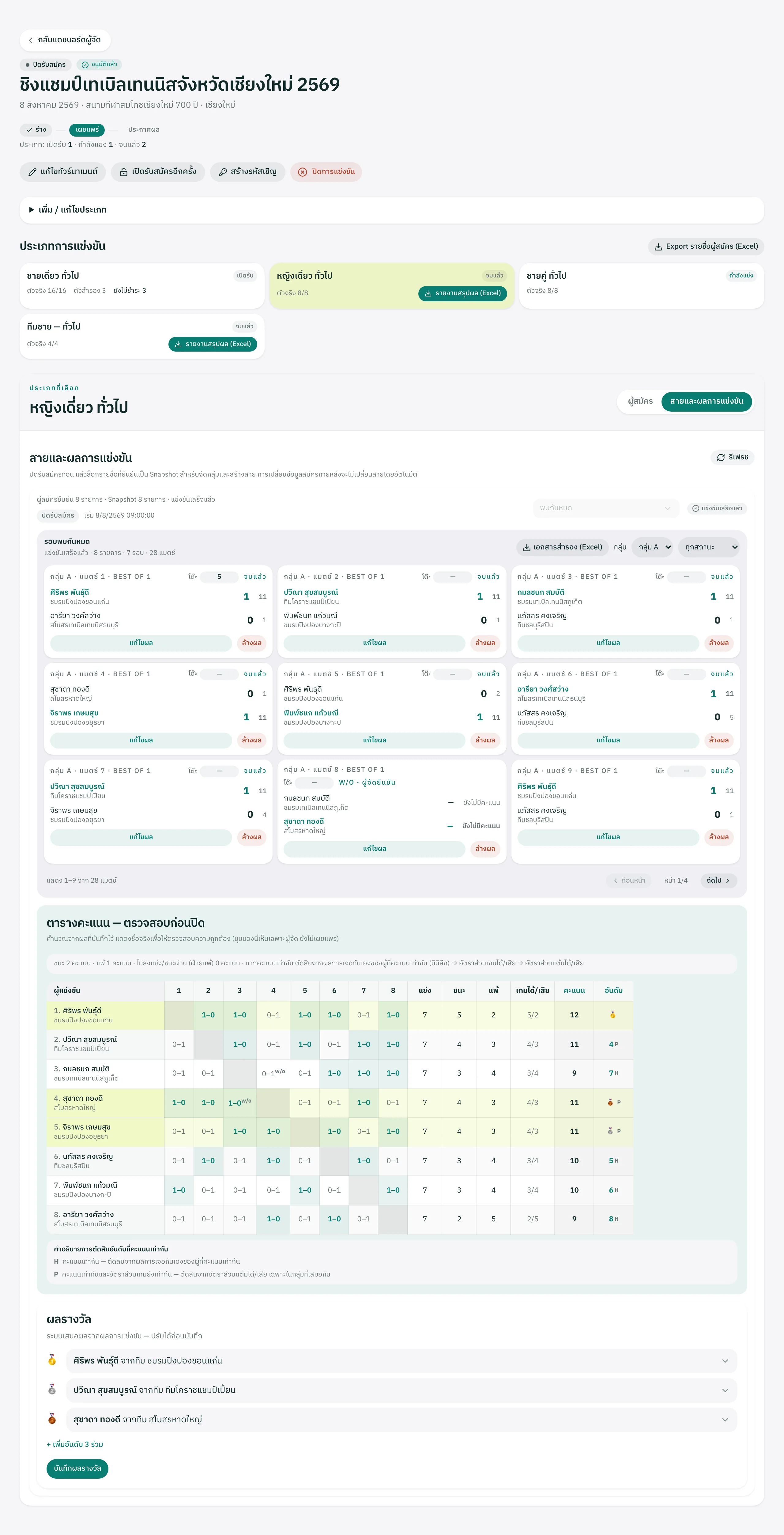Click the X-circle icon on ปิดการแข่งขัน
Image resolution: width=784 pixels, height=1535 pixels.
tap(303, 172)
